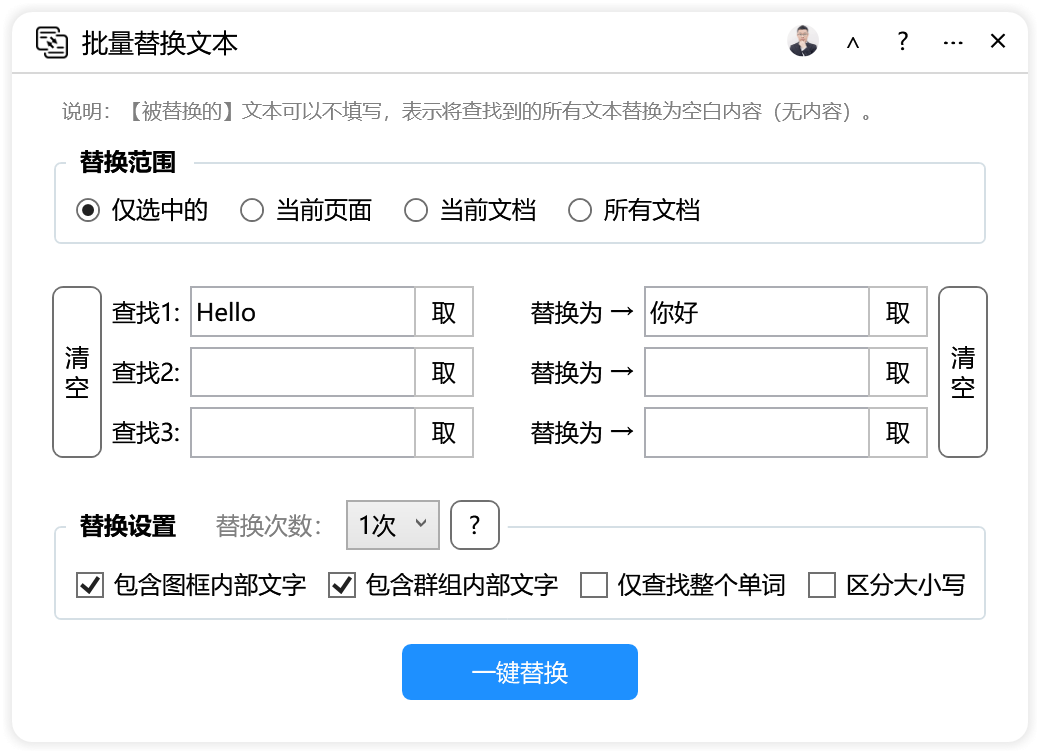The height and width of the screenshot is (754, 1040).
Task: Open the three-dot more options menu
Action: click(952, 42)
